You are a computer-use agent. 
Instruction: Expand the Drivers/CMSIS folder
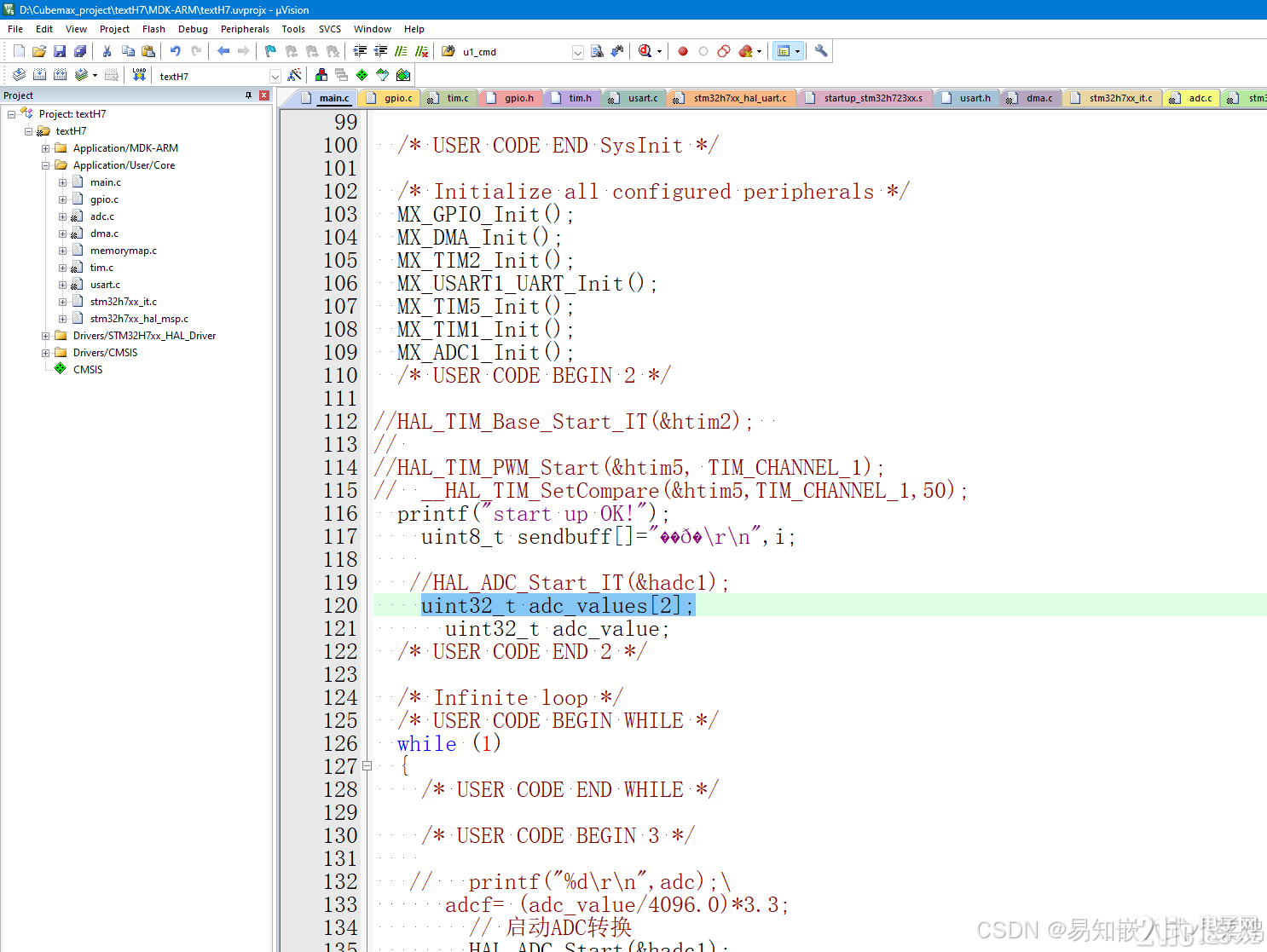coord(45,353)
